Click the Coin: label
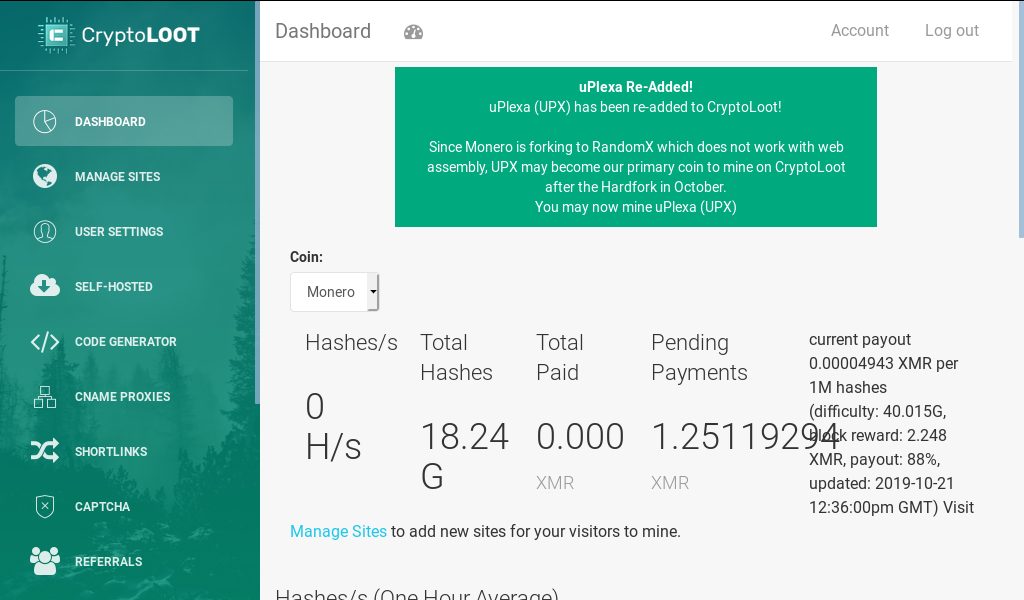This screenshot has height=600, width=1024. coord(306,257)
